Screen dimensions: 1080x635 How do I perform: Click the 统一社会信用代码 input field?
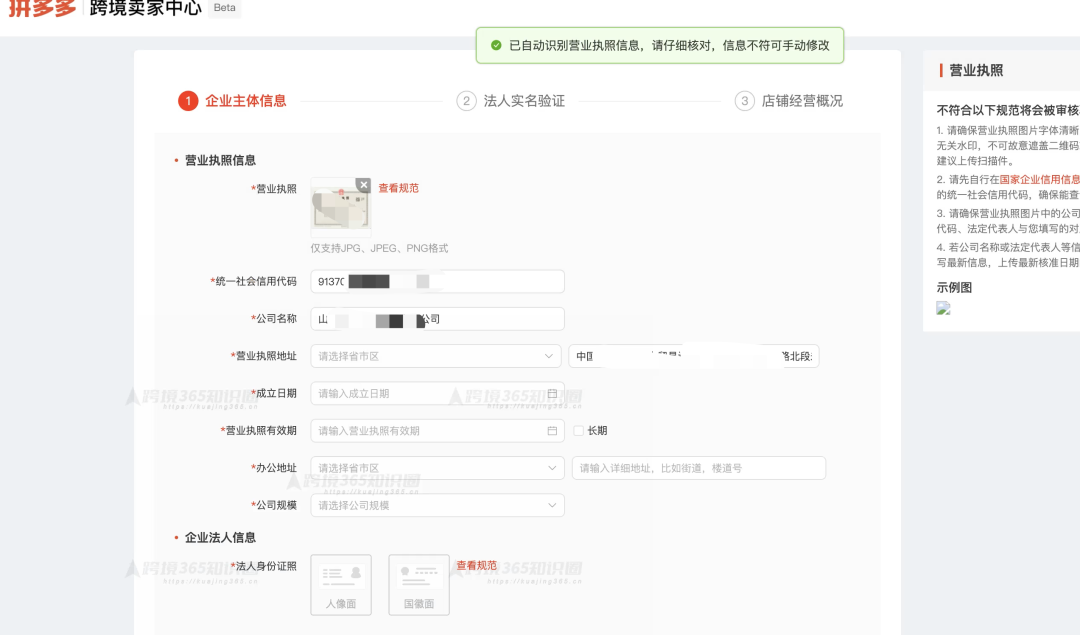tap(437, 282)
